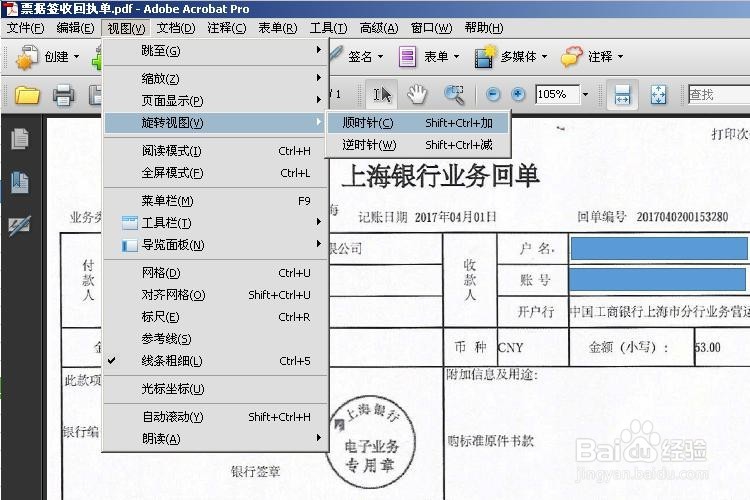Expand Navigation Panels (导览面板) submenu
The height and width of the screenshot is (500, 750).
[217, 245]
